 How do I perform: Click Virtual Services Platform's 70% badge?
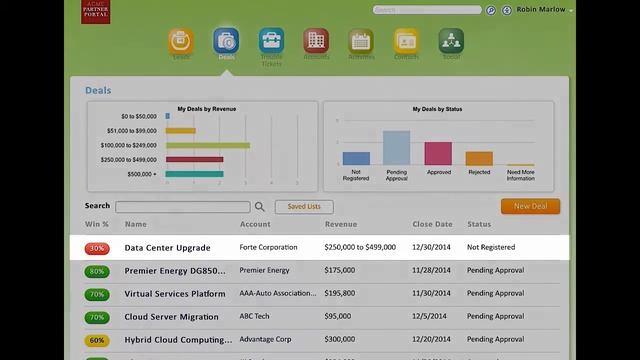97,294
